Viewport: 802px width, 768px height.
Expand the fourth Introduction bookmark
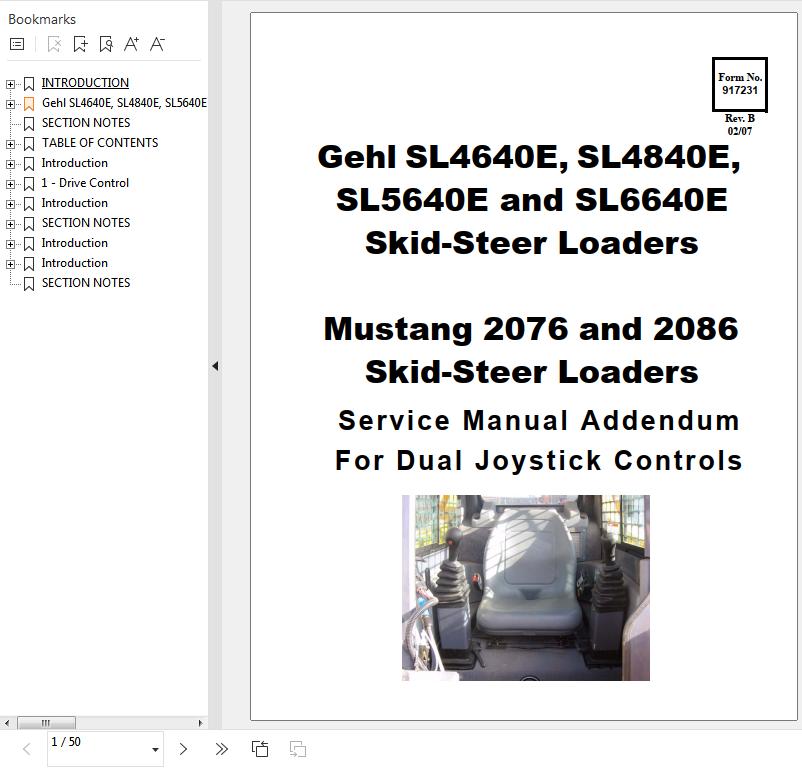coord(10,264)
